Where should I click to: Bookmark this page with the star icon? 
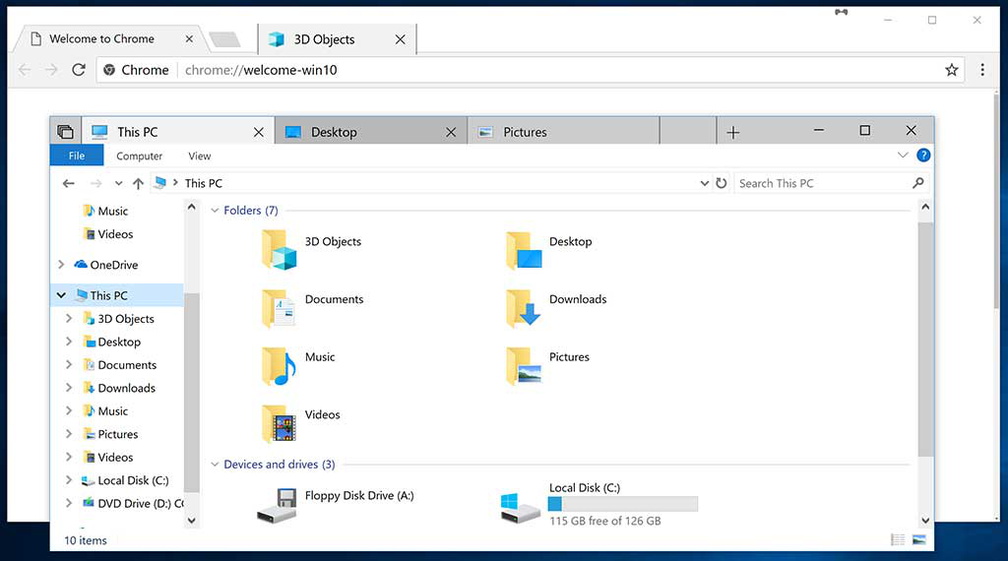951,69
